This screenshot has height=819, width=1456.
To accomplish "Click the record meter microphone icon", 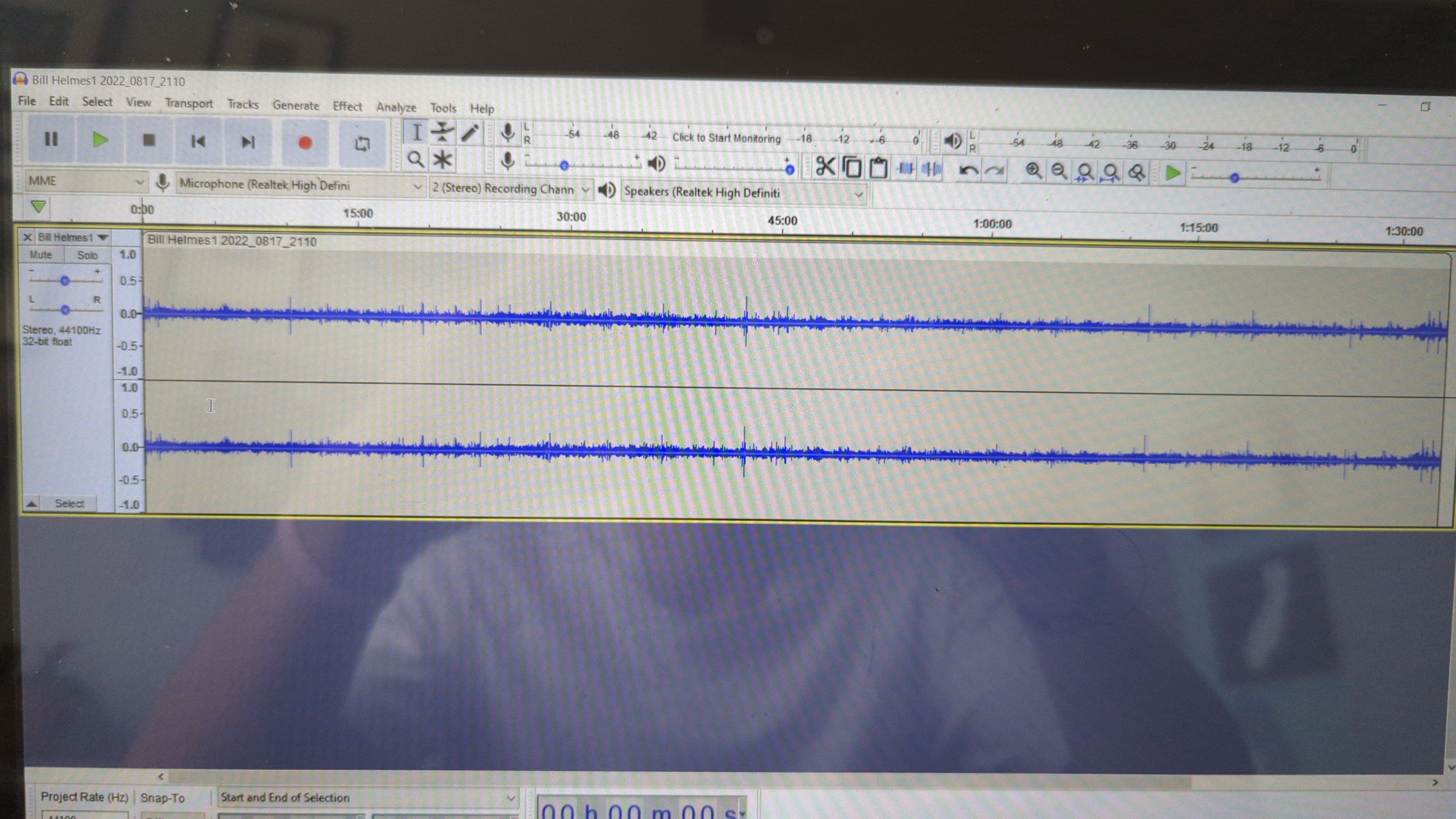I will click(x=508, y=133).
